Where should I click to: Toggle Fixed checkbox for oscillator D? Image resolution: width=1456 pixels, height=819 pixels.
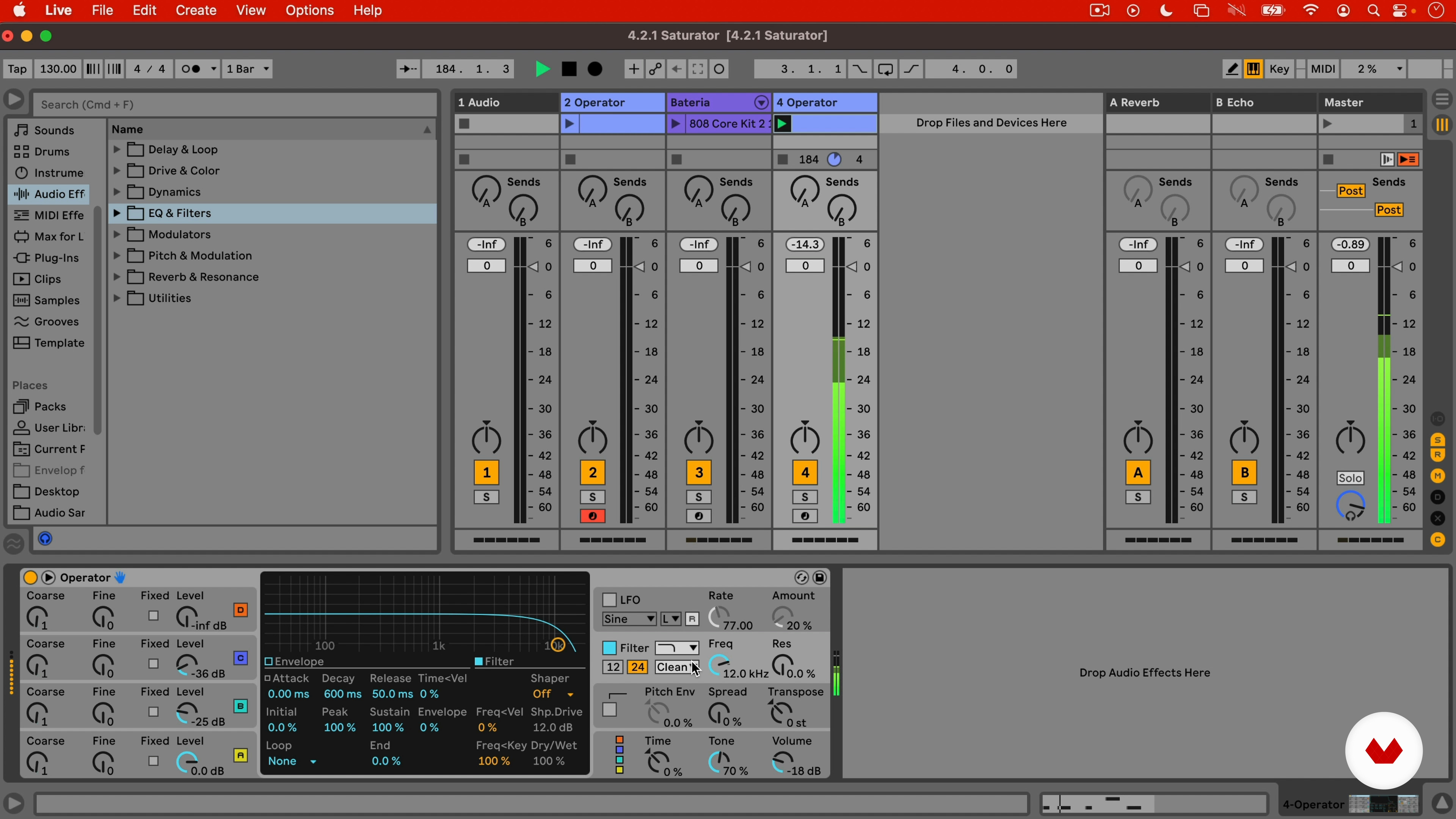click(x=153, y=615)
